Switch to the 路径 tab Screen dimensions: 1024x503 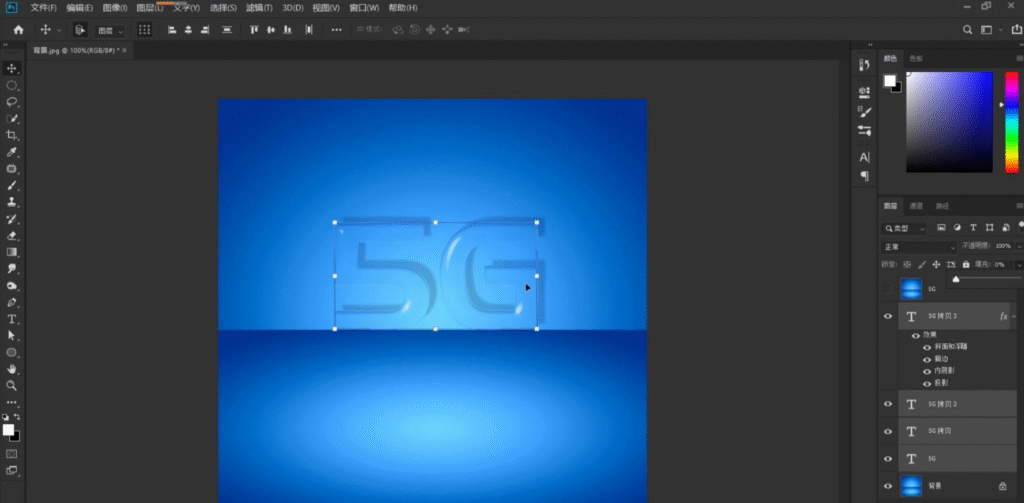click(x=942, y=206)
